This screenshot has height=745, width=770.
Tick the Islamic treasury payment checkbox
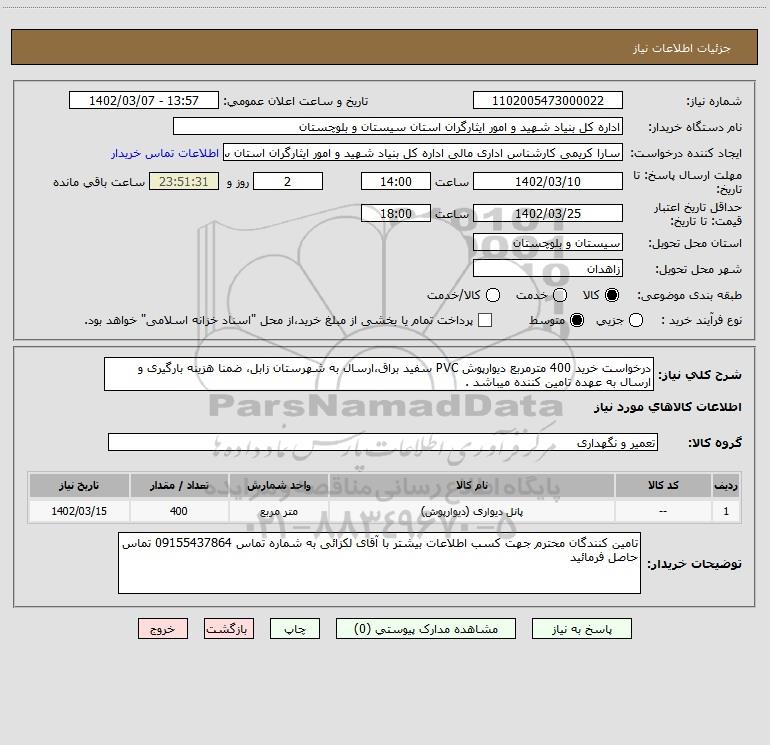coord(485,320)
